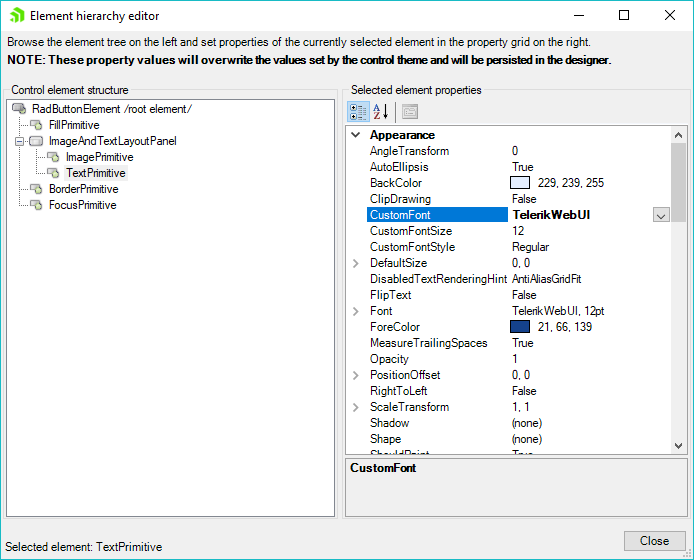Select BorderPrimitive in the tree

(84, 189)
